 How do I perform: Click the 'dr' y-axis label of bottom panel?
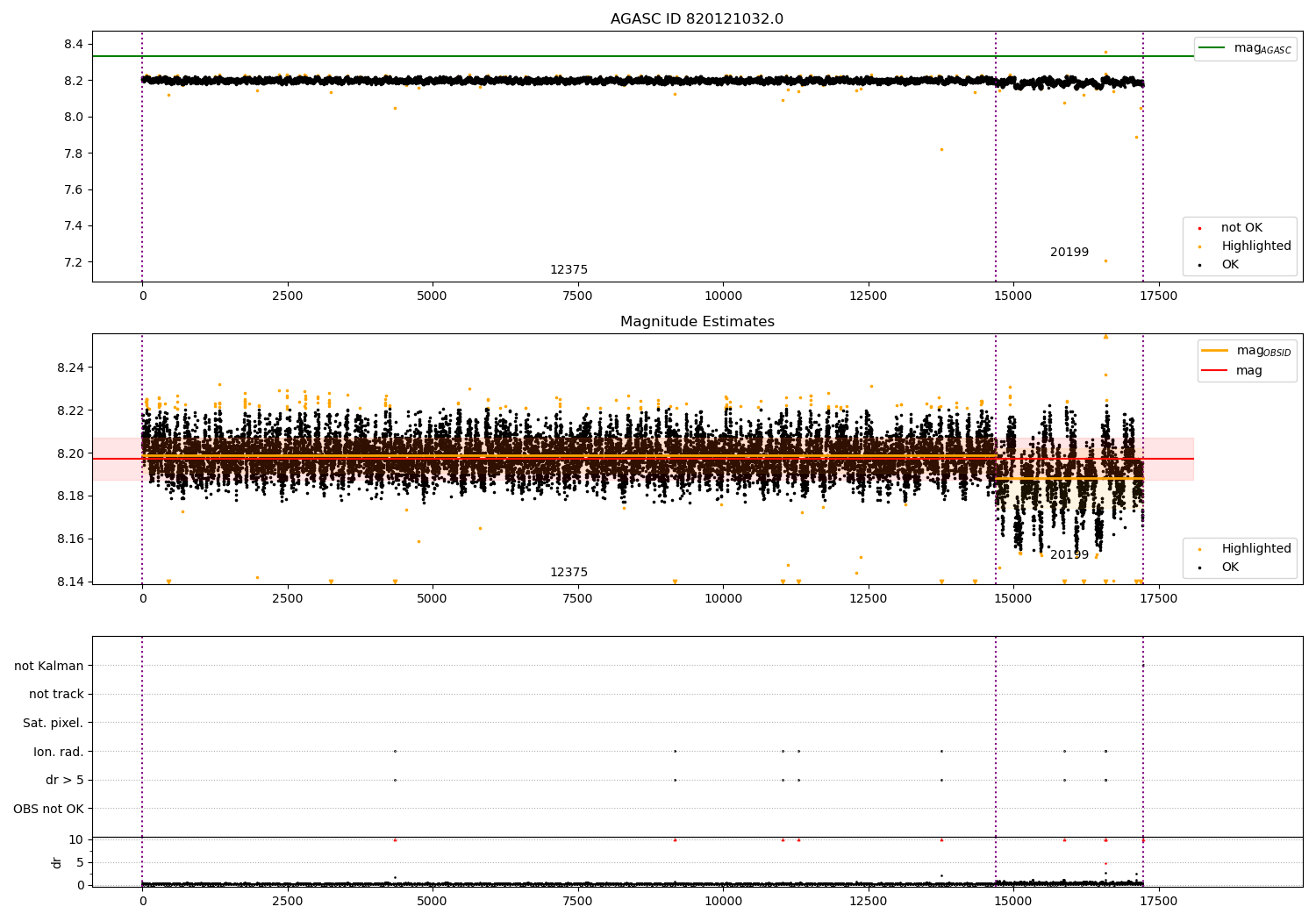pos(57,862)
